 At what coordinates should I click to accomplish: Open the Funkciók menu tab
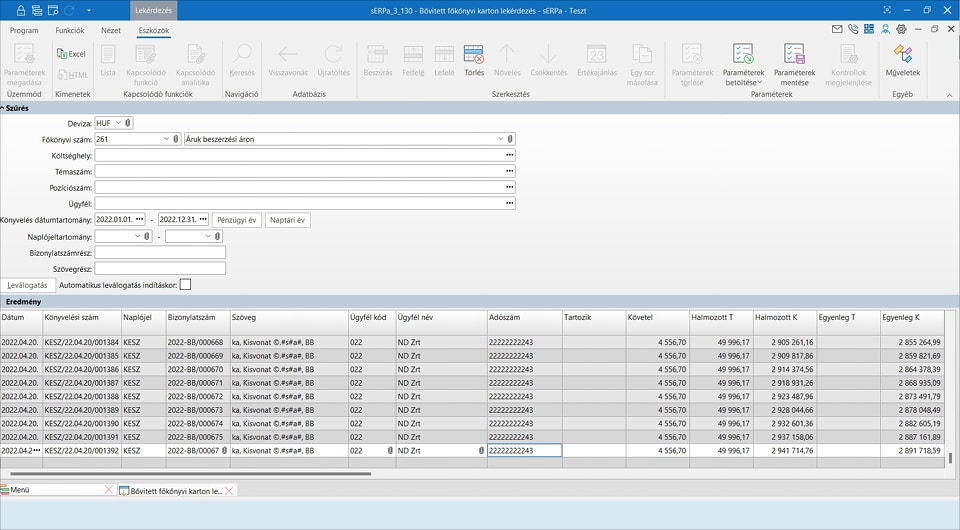[70, 31]
